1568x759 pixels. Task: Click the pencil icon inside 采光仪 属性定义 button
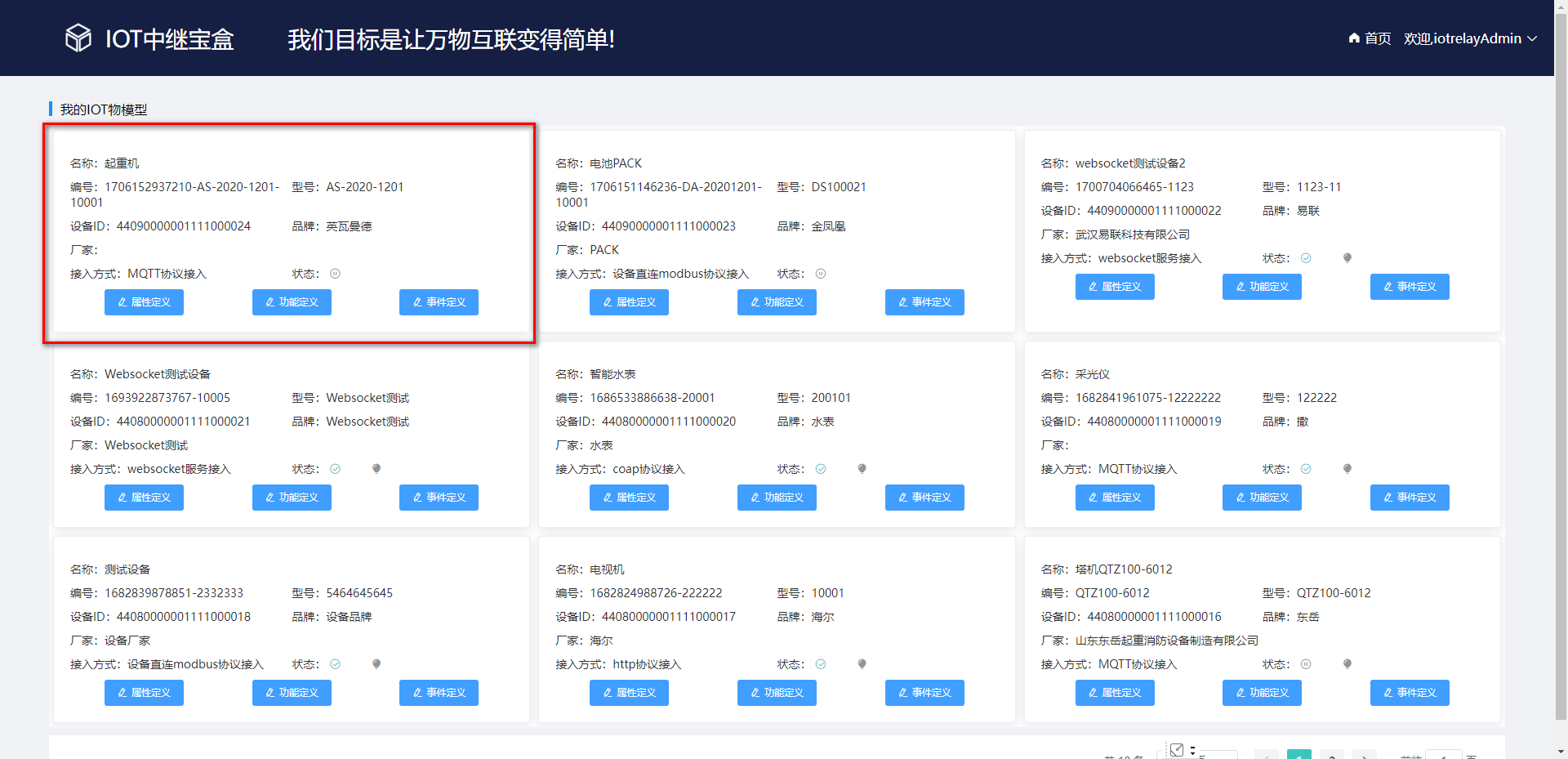(1092, 498)
